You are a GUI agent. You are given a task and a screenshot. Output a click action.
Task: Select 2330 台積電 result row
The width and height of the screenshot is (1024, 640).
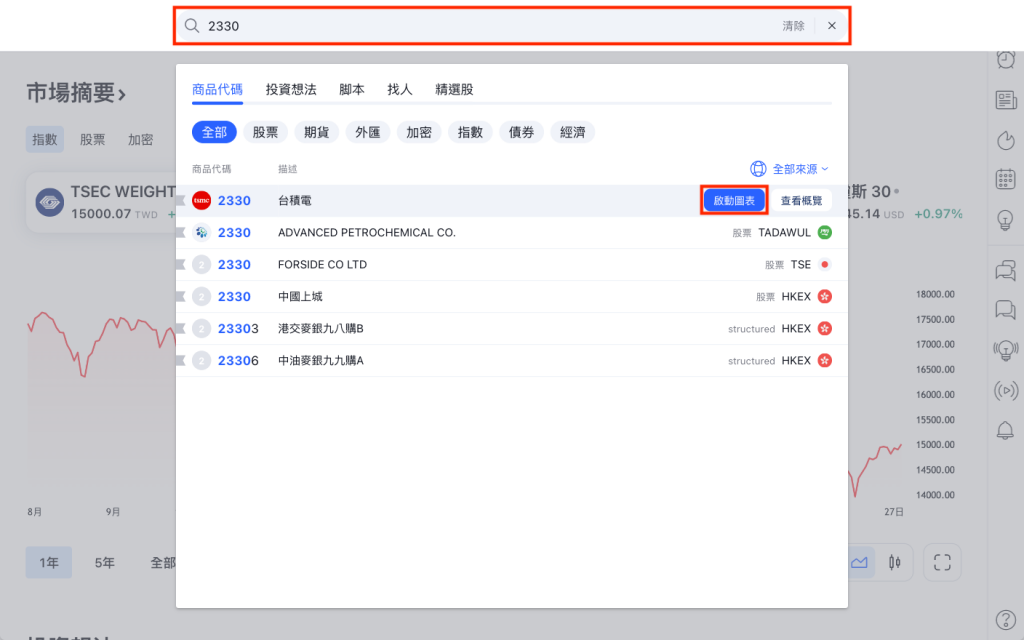click(511, 200)
